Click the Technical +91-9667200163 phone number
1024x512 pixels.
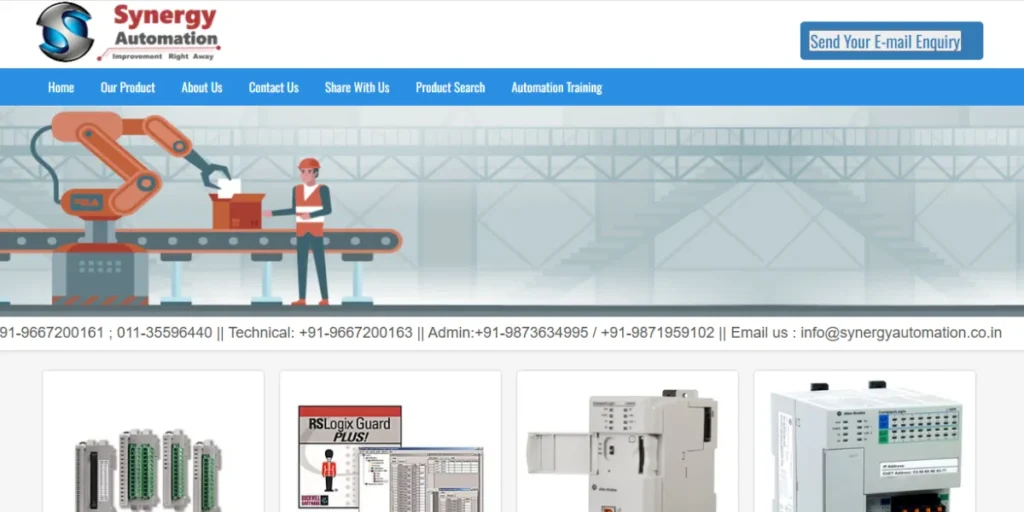click(x=355, y=333)
